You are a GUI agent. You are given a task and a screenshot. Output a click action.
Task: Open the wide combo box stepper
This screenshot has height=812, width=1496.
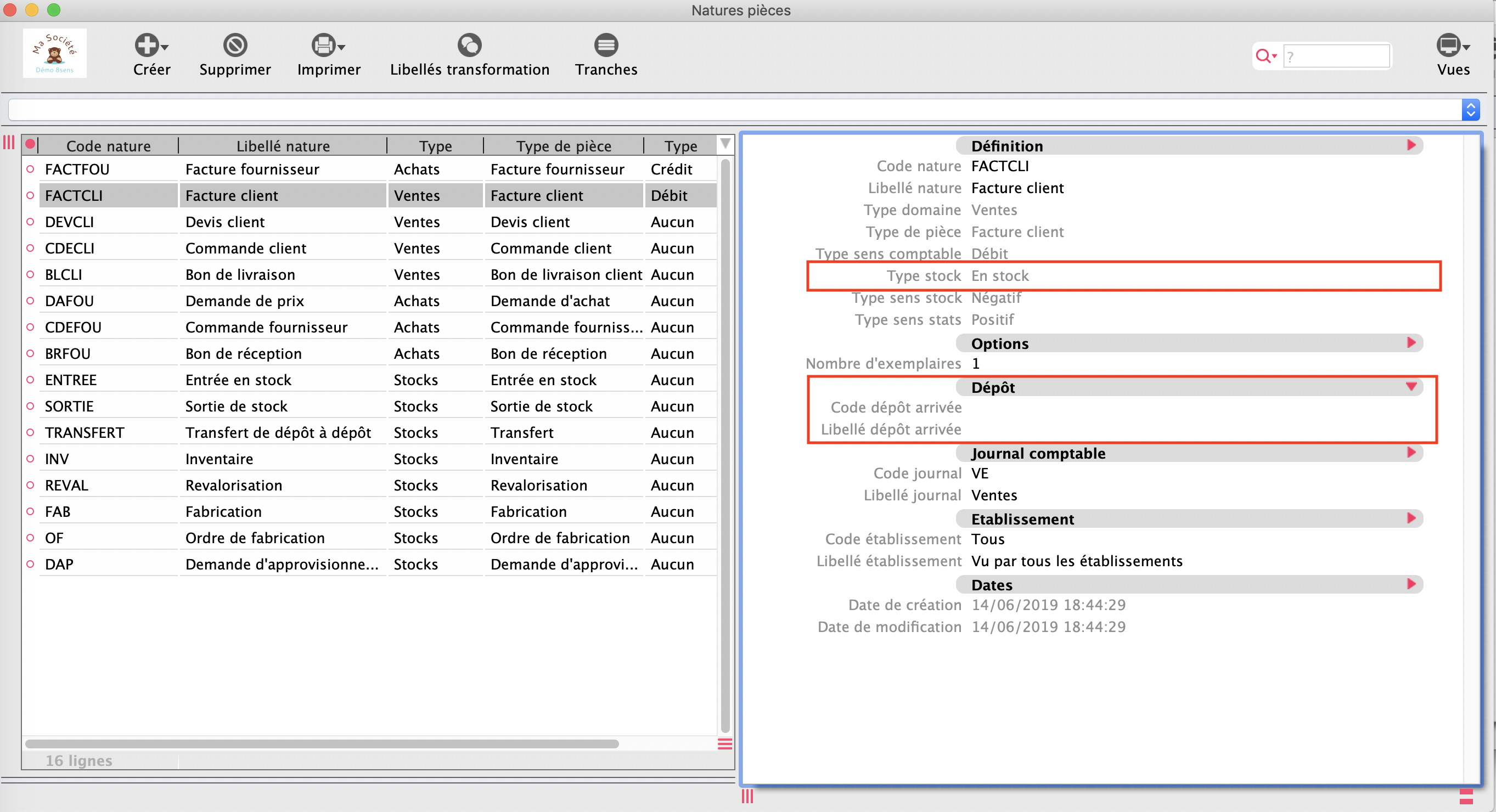click(x=1470, y=110)
